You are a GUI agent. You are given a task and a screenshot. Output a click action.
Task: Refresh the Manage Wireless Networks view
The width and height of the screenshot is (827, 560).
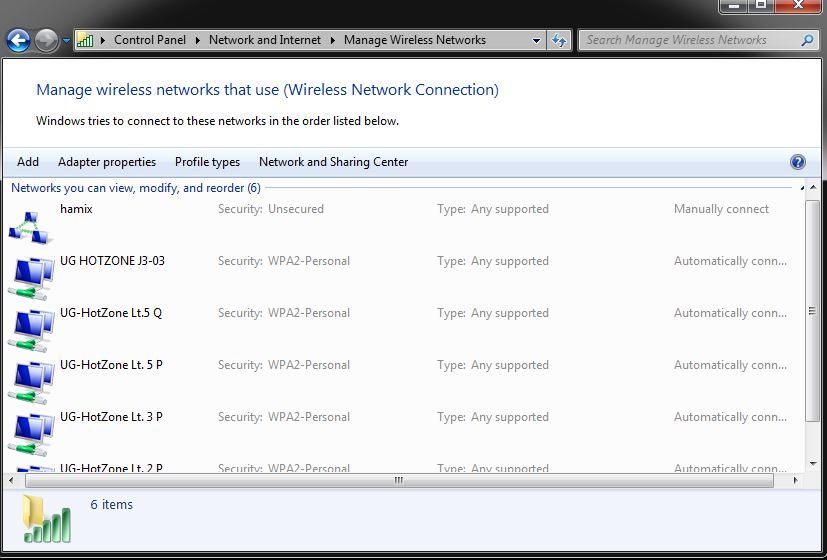click(x=559, y=40)
